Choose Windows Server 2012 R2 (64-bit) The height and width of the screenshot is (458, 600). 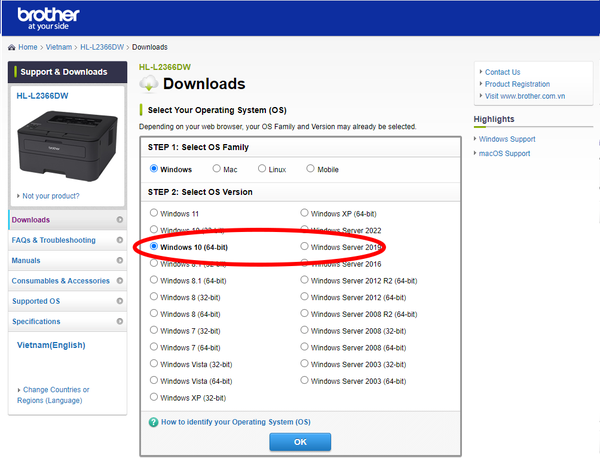[304, 280]
